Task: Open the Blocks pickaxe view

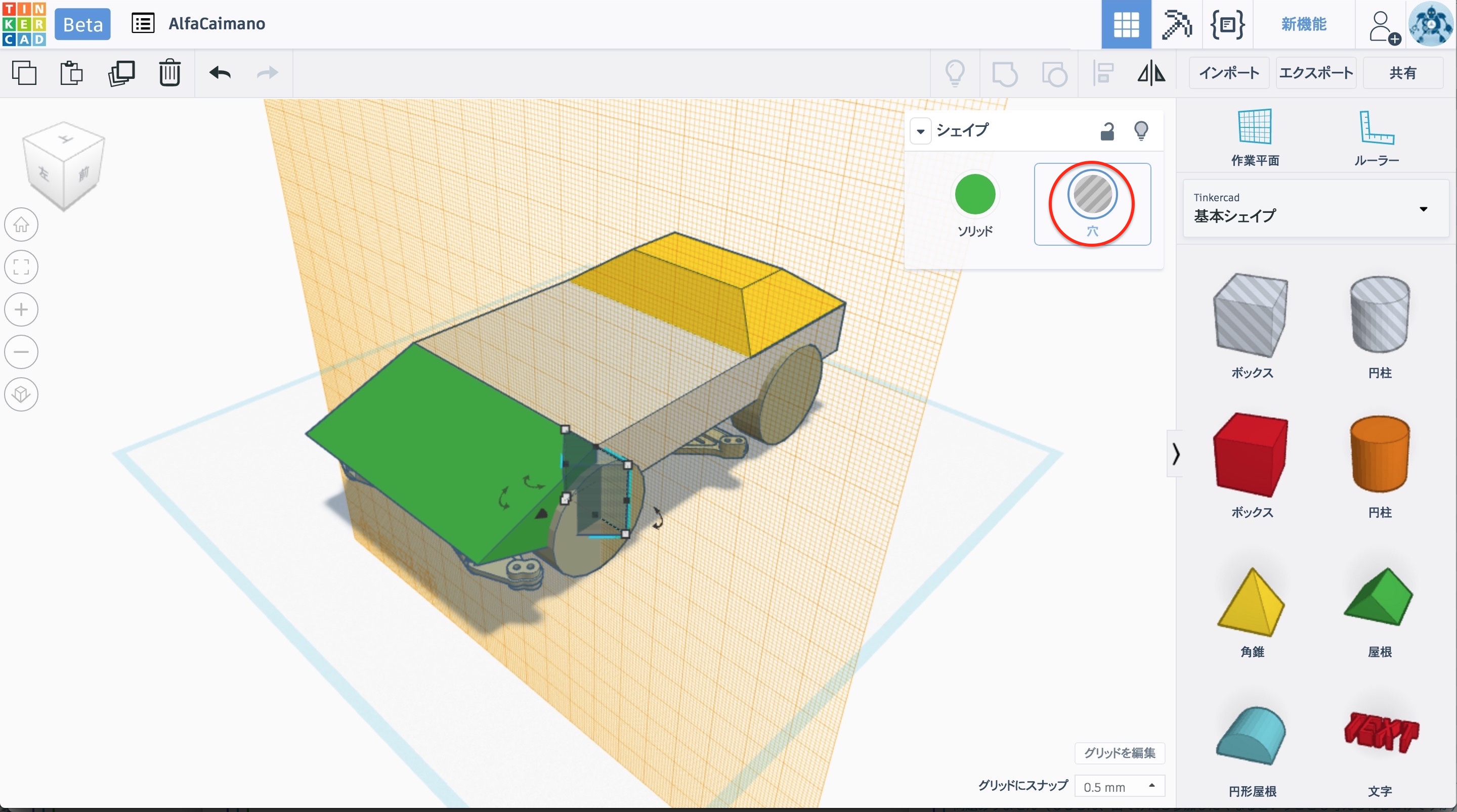Action: point(1176,24)
